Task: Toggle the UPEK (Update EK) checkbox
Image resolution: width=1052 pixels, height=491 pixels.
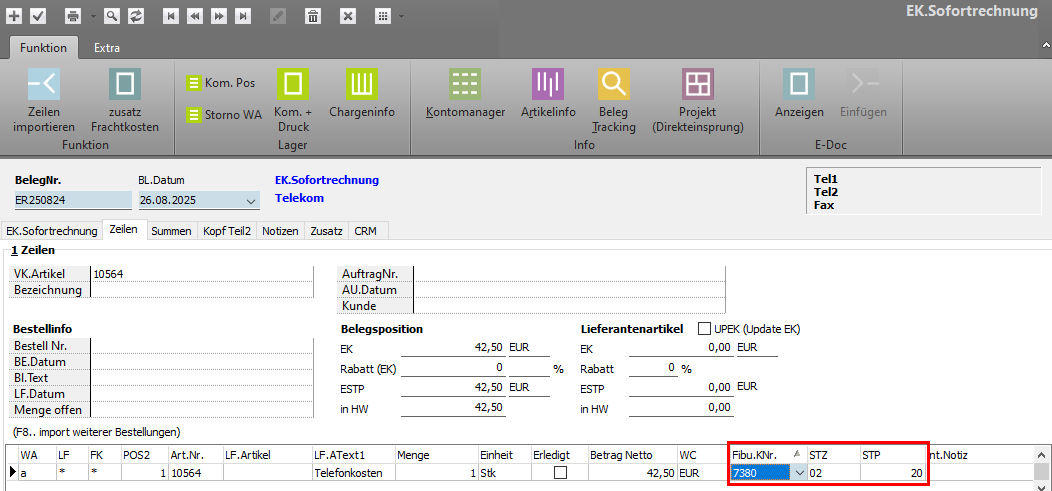Action: pyautogui.click(x=704, y=329)
